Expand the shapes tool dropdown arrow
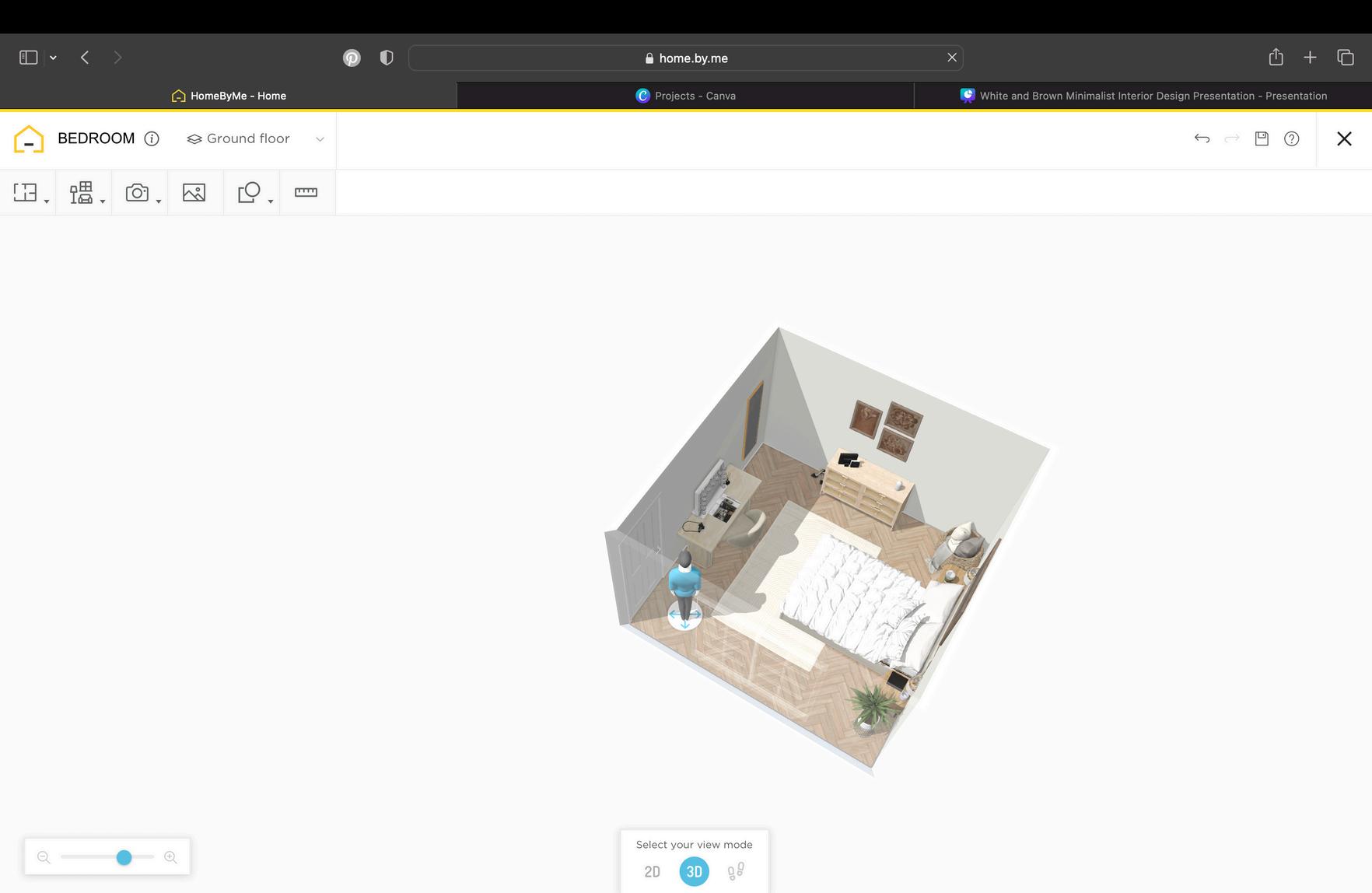1372x893 pixels. (x=271, y=201)
